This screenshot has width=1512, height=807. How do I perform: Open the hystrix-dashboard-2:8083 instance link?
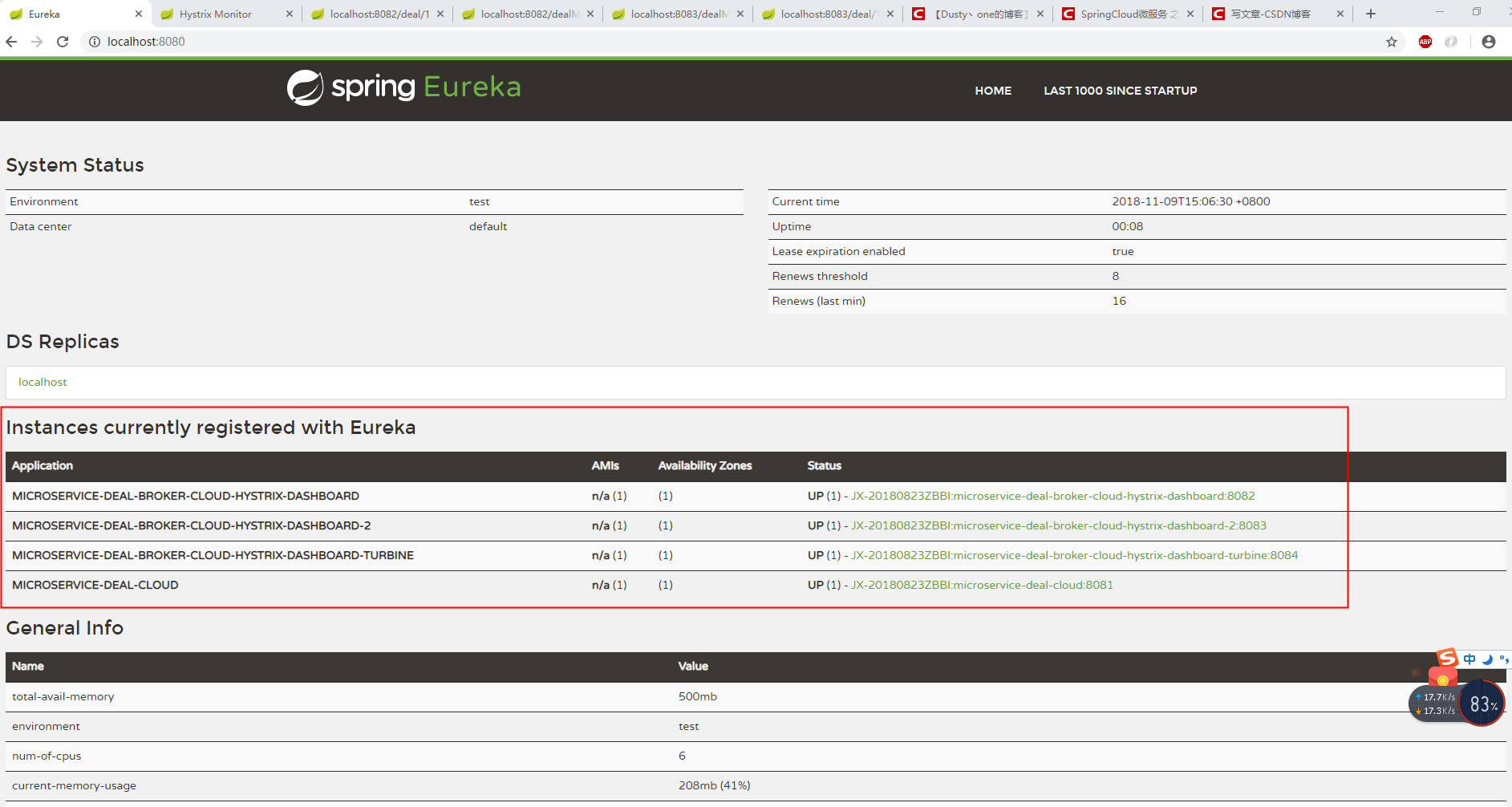[1059, 525]
